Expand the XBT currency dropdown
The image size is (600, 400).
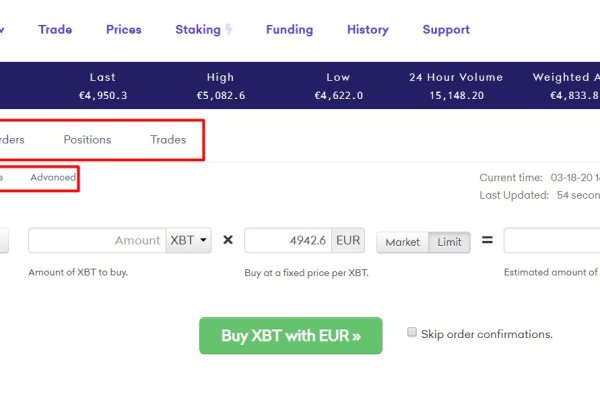point(190,241)
